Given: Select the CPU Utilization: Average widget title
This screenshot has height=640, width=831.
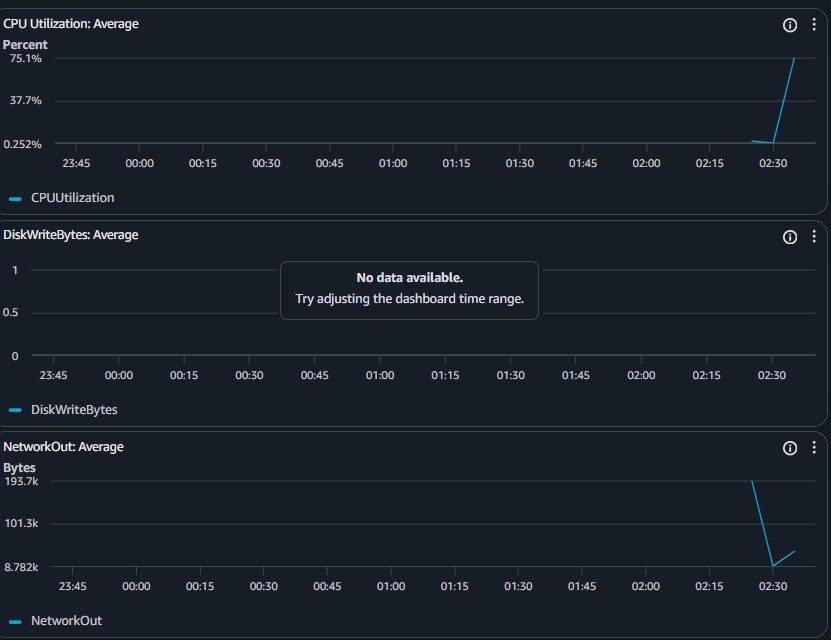Looking at the screenshot, I should 72,23.
